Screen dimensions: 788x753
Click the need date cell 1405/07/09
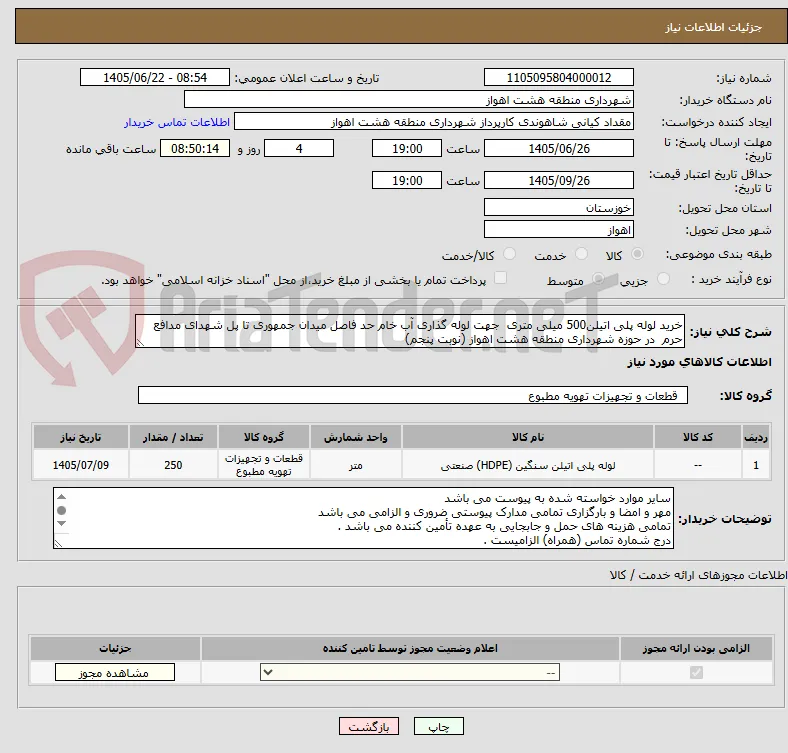(81, 465)
